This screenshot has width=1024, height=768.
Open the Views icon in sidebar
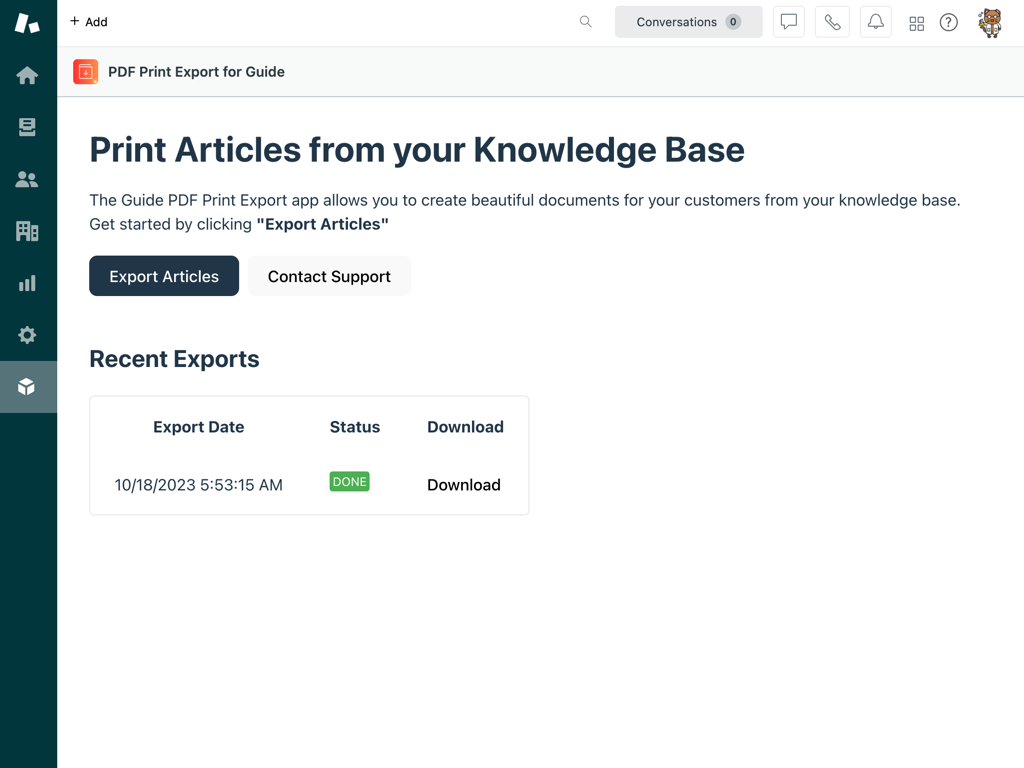[27, 127]
